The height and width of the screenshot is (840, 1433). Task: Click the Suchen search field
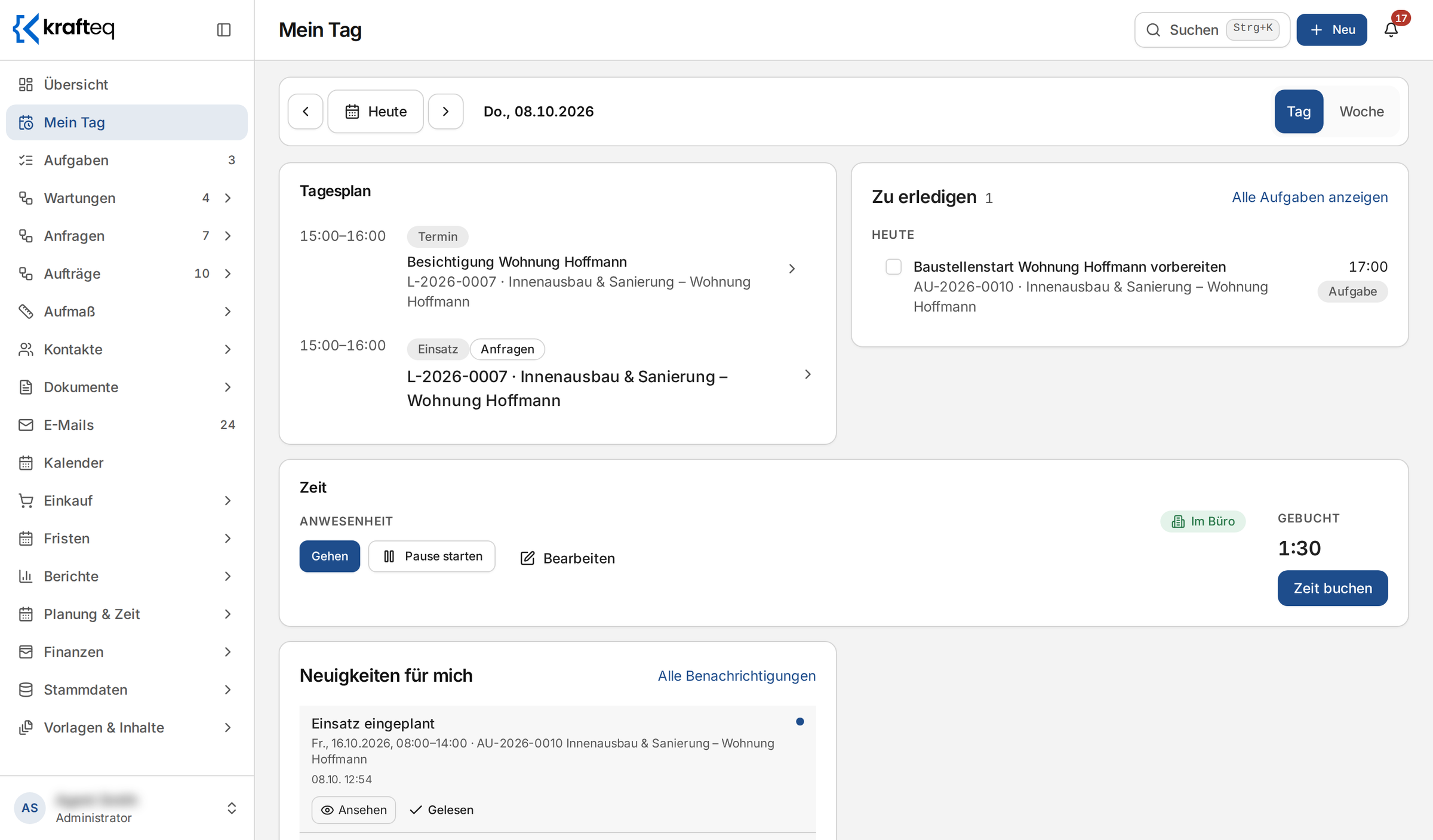coord(1212,30)
